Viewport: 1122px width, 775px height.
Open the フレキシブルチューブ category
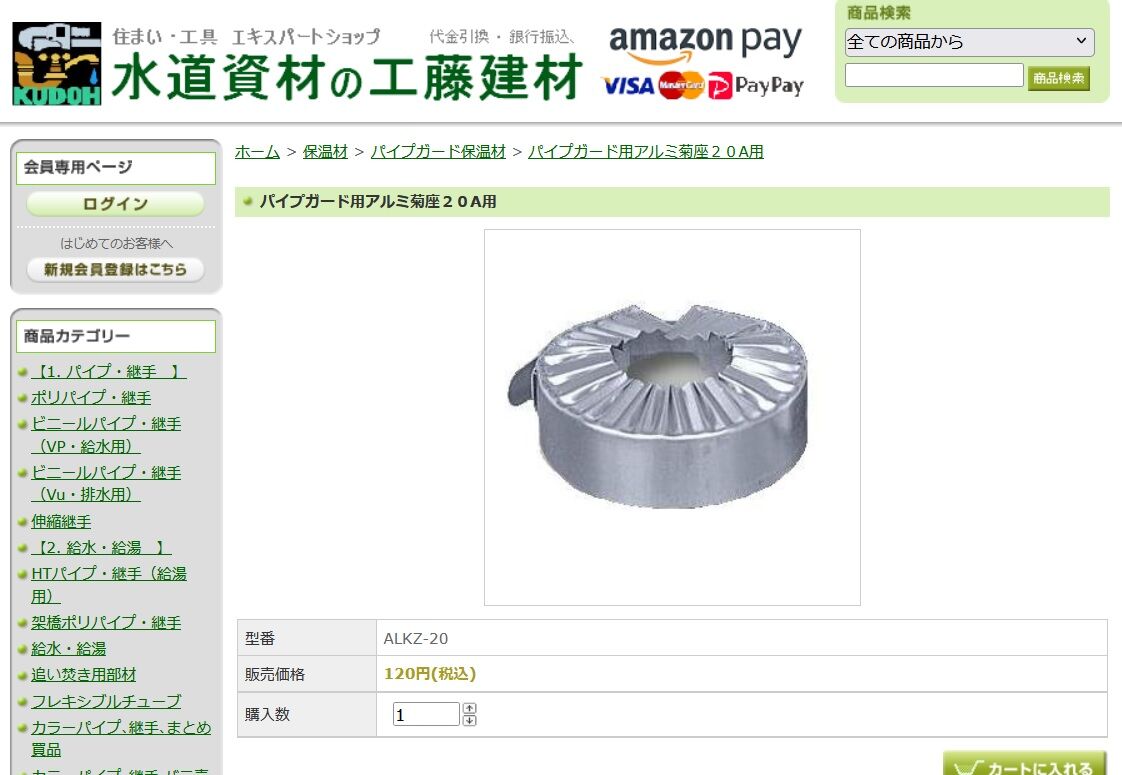[x=106, y=701]
